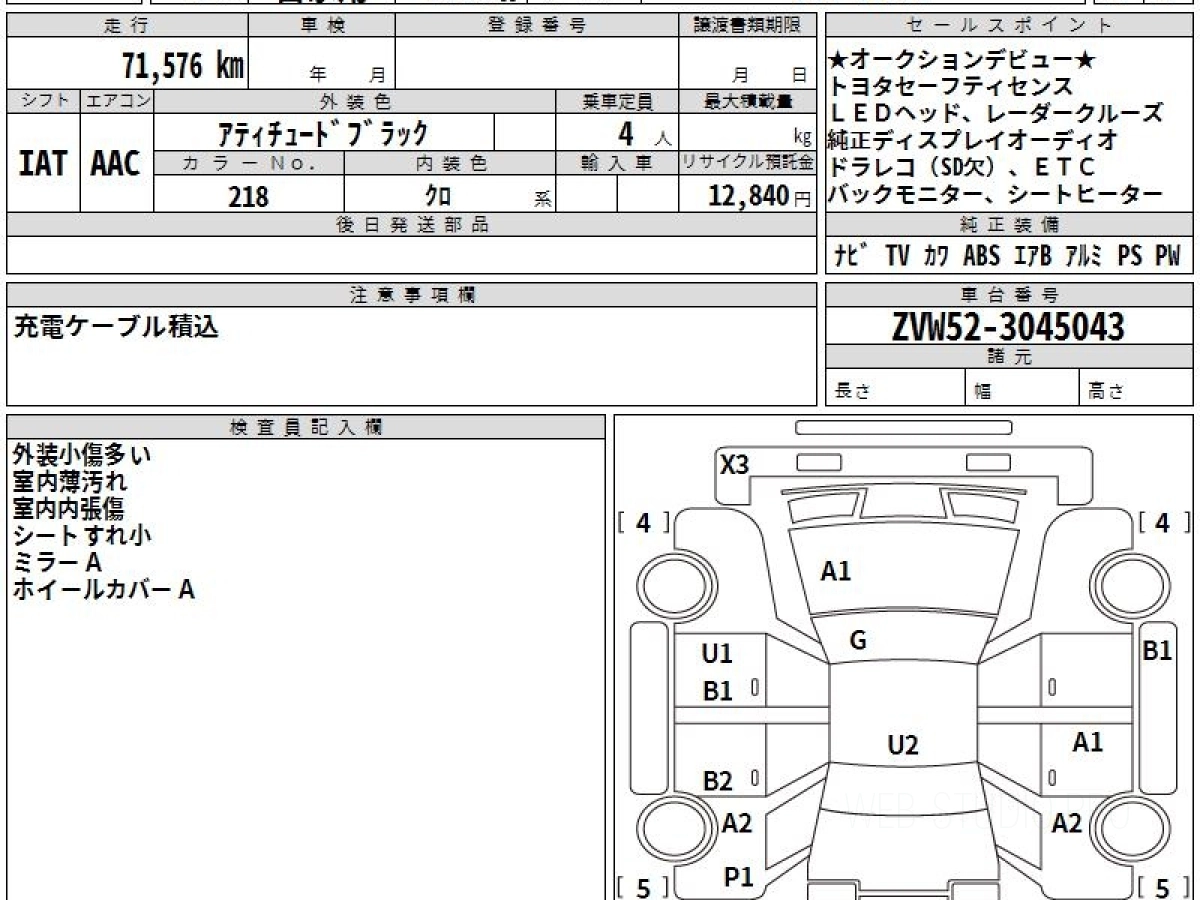The width and height of the screenshot is (1200, 900).
Task: Select the 室内内張傷 inspector note
Action: click(x=70, y=508)
